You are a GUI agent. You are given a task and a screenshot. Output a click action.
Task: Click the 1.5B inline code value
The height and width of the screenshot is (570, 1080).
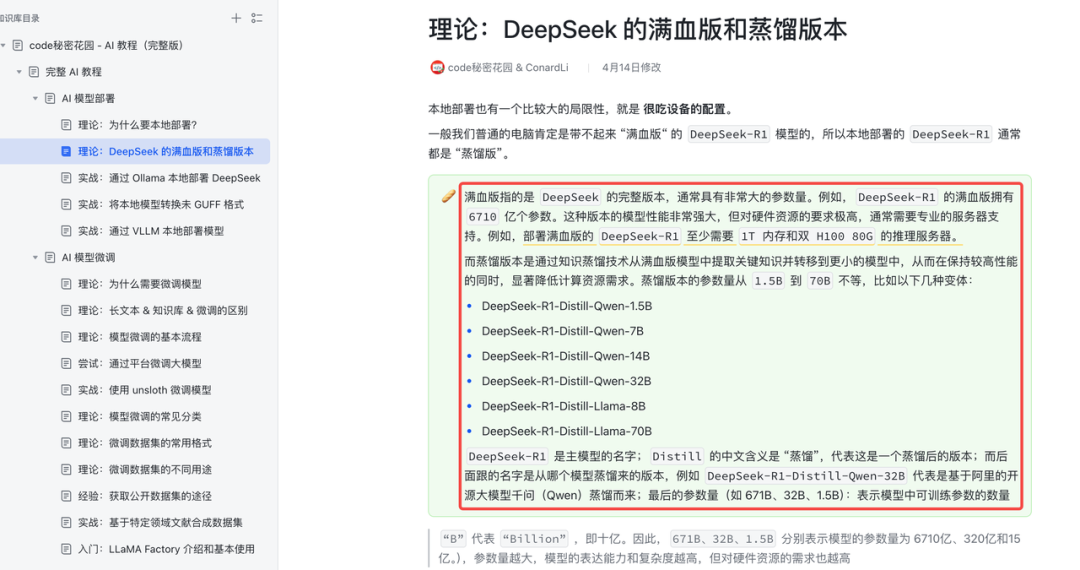(x=769, y=281)
